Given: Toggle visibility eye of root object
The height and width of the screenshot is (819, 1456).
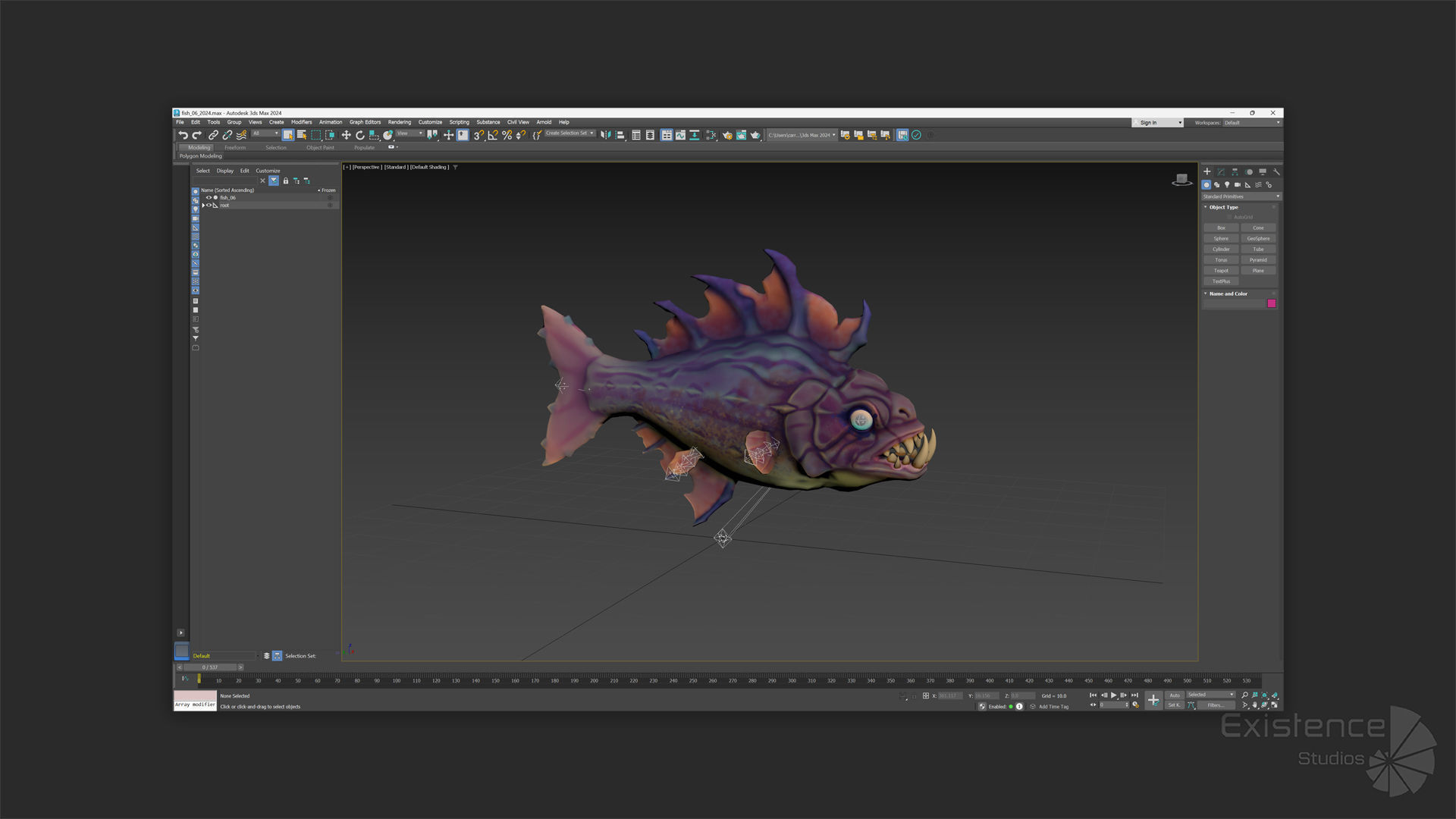Looking at the screenshot, I should coord(209,206).
